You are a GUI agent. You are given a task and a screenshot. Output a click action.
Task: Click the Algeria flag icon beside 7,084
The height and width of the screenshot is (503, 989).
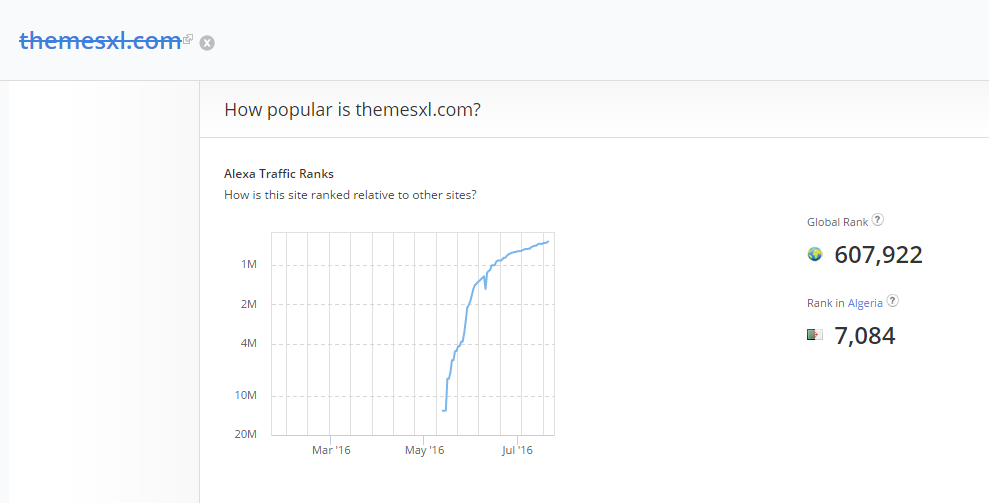815,335
